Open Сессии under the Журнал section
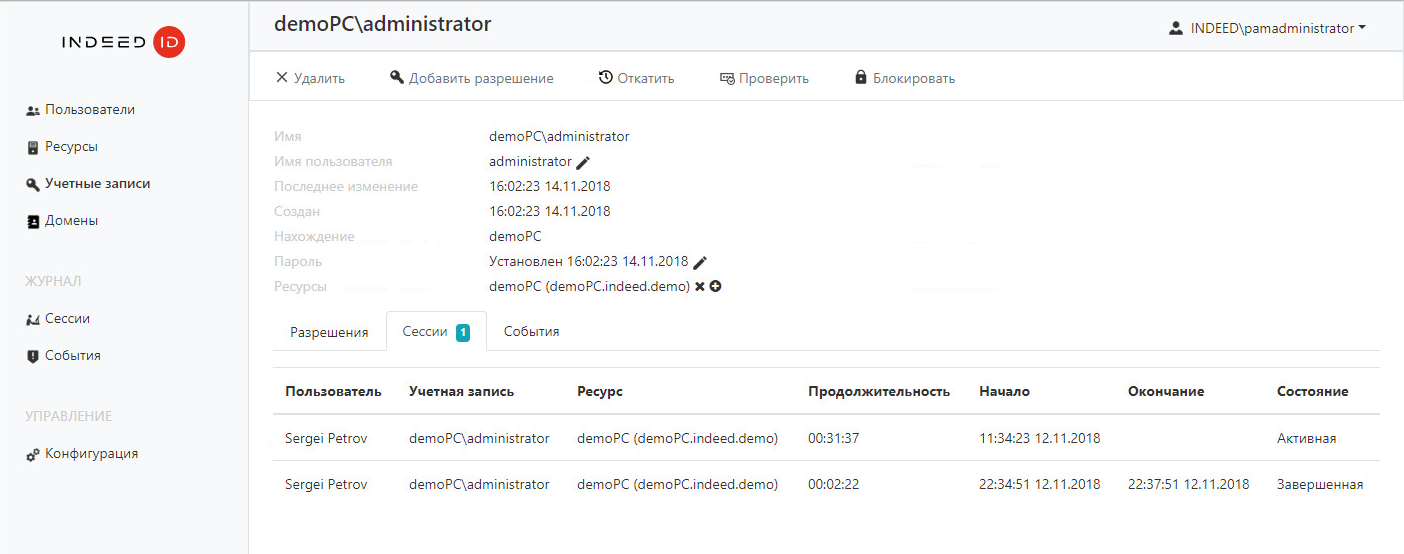 click(x=58, y=319)
